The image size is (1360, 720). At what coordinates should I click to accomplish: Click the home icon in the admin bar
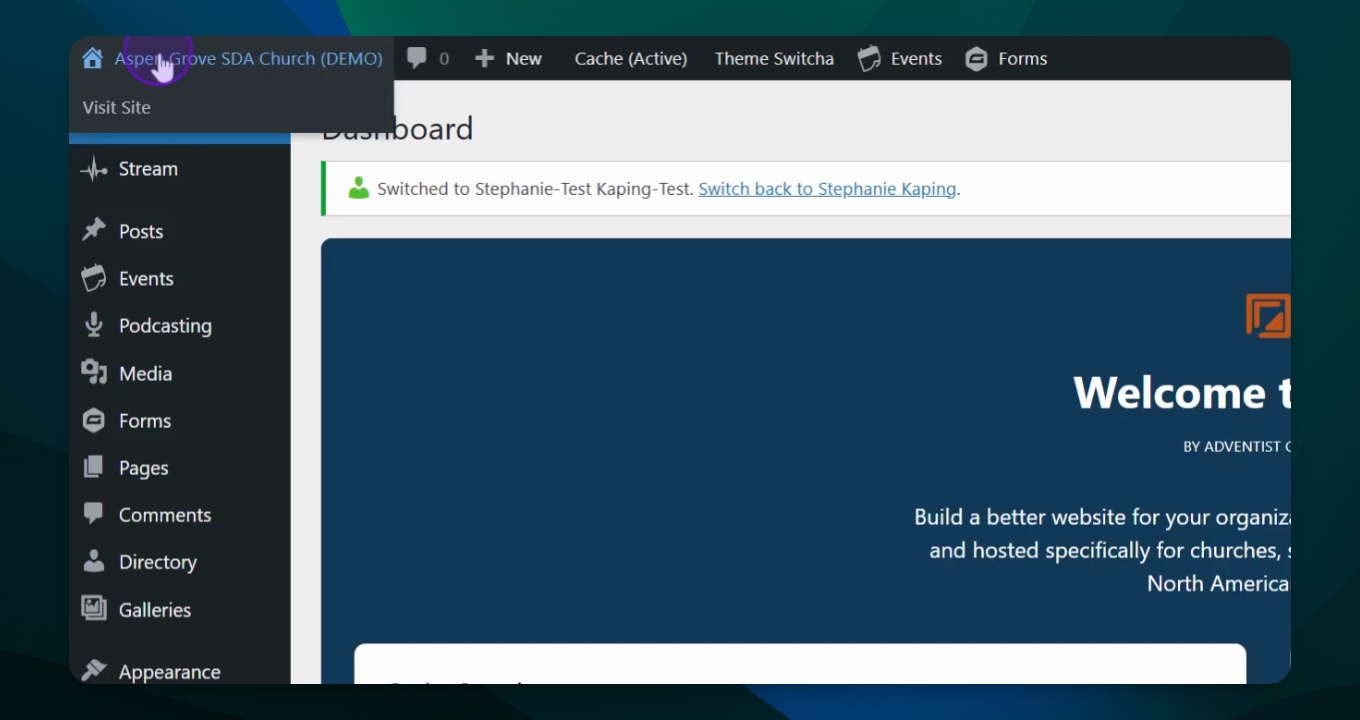pyautogui.click(x=92, y=59)
